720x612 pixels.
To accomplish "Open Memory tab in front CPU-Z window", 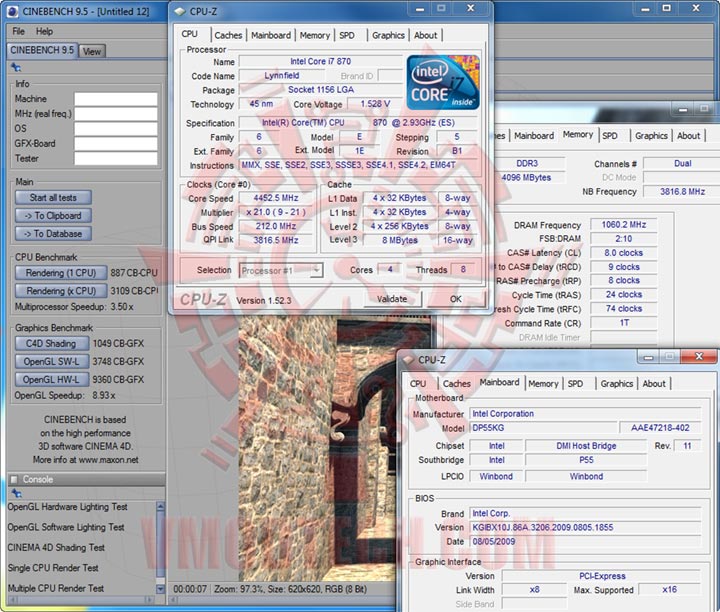I will (315, 35).
